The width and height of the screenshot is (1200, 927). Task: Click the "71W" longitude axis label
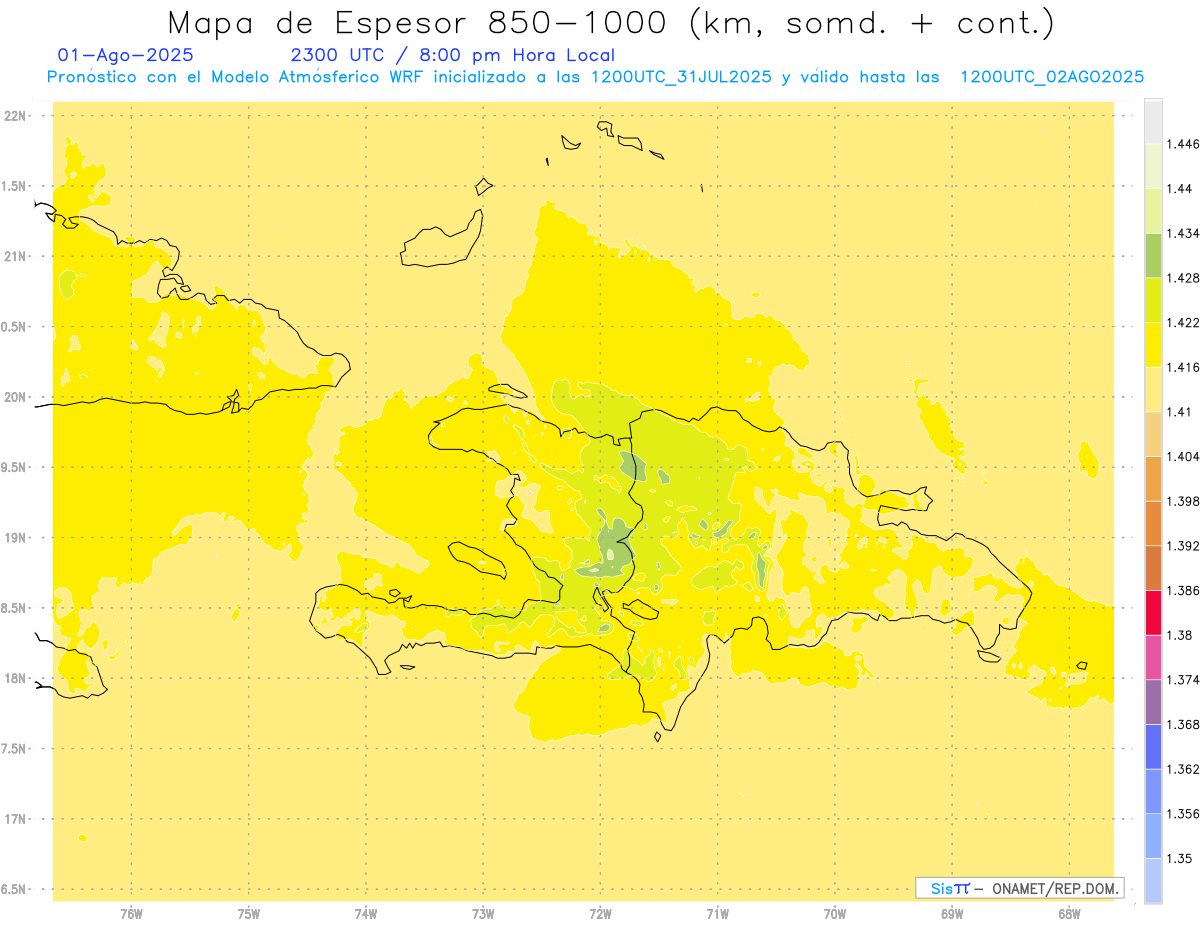pos(717,914)
